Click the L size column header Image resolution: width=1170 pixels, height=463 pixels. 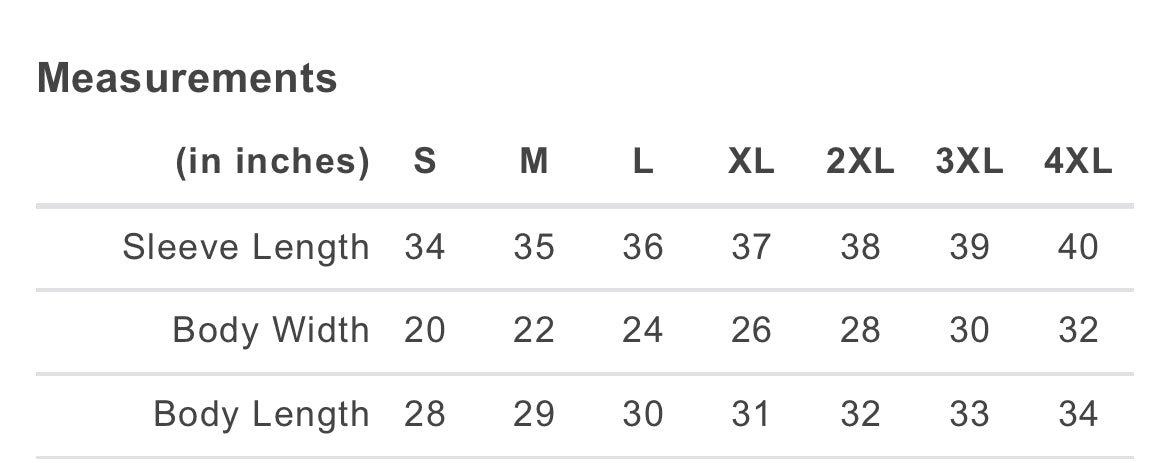coord(643,162)
